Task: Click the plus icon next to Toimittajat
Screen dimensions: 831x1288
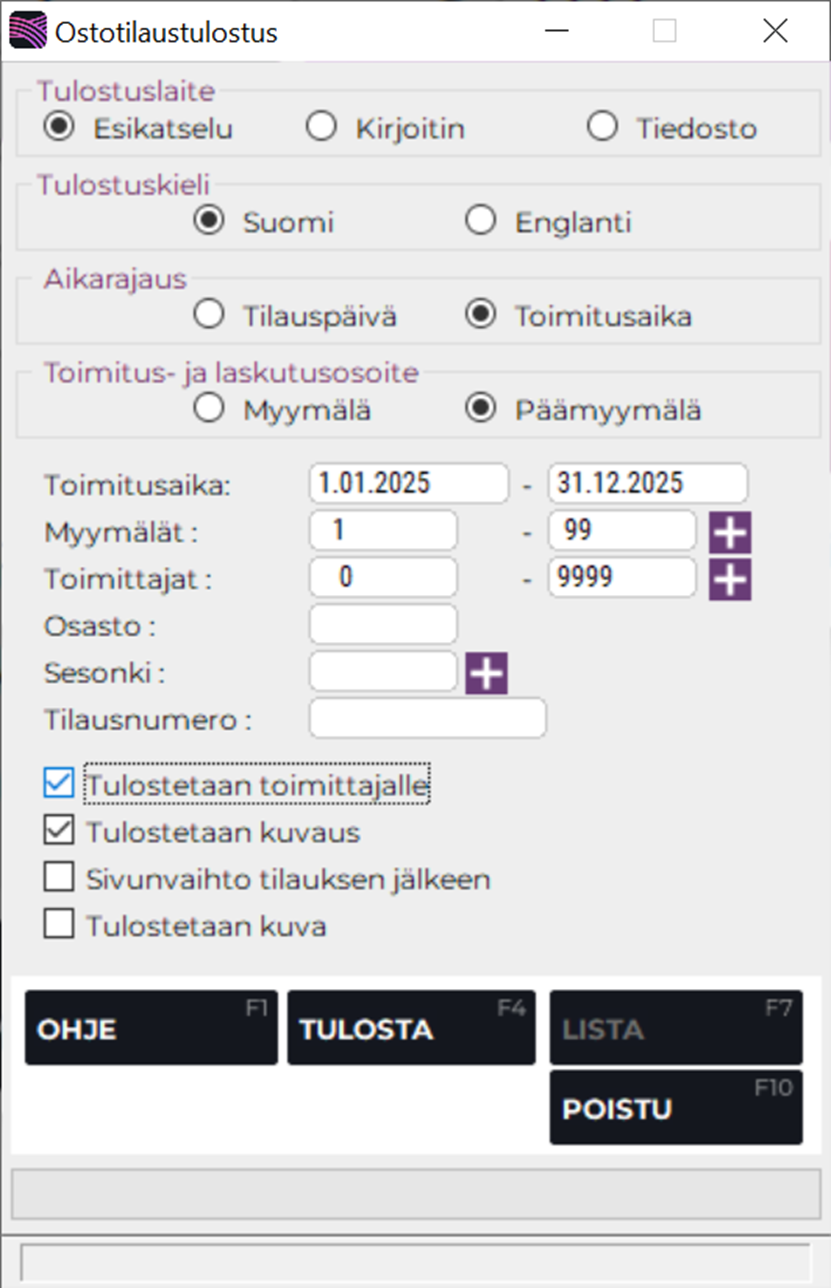Action: tap(730, 578)
